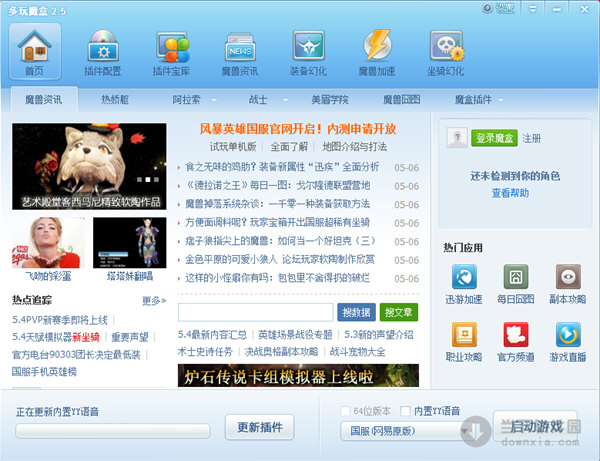Click 5.4PVP新赛季即将上线 link
This screenshot has height=461, width=600.
60,320
